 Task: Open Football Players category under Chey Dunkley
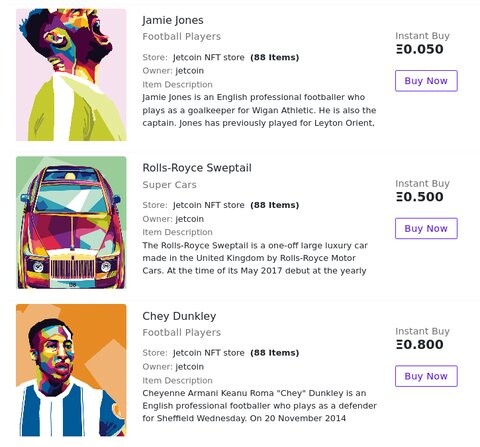tap(181, 332)
